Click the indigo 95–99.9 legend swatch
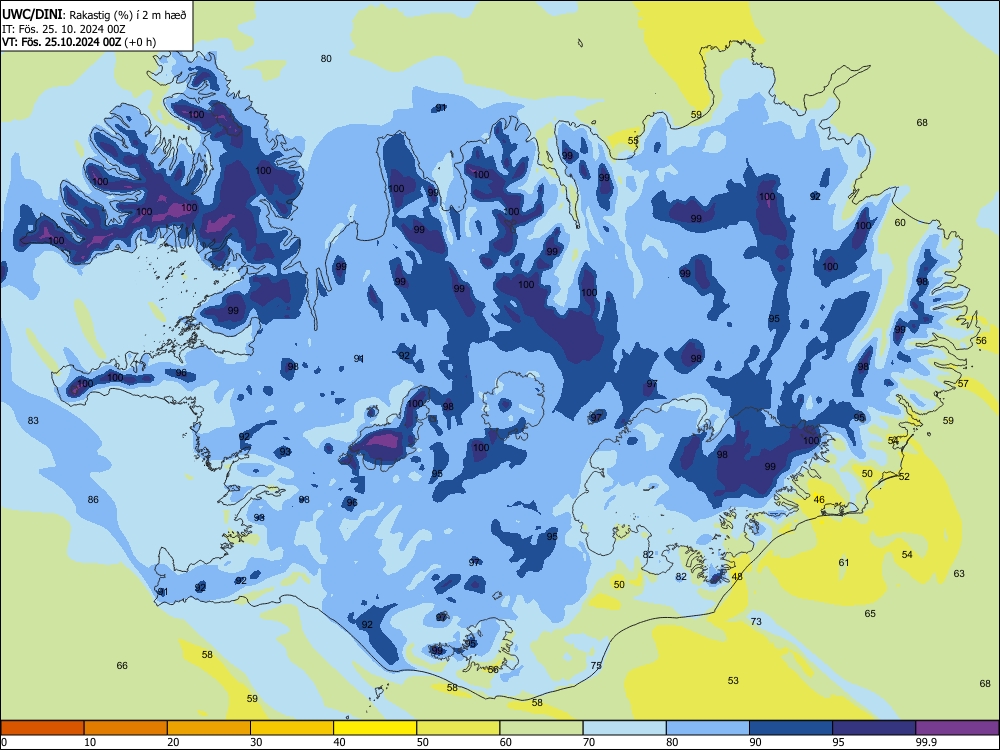 click(874, 728)
